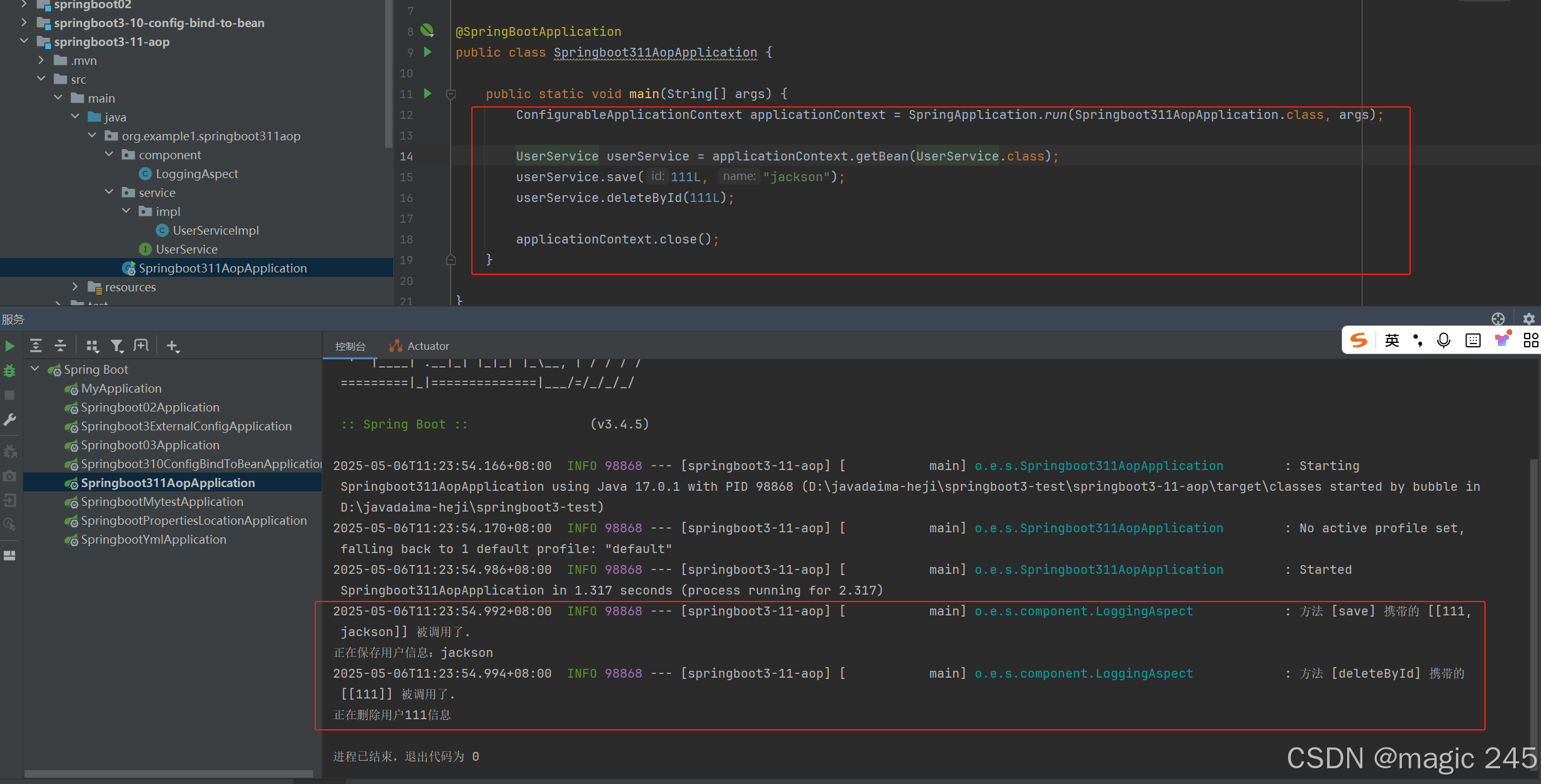Expand the resources folder in project tree
Screen dimensions: 1541x784
pos(75,287)
